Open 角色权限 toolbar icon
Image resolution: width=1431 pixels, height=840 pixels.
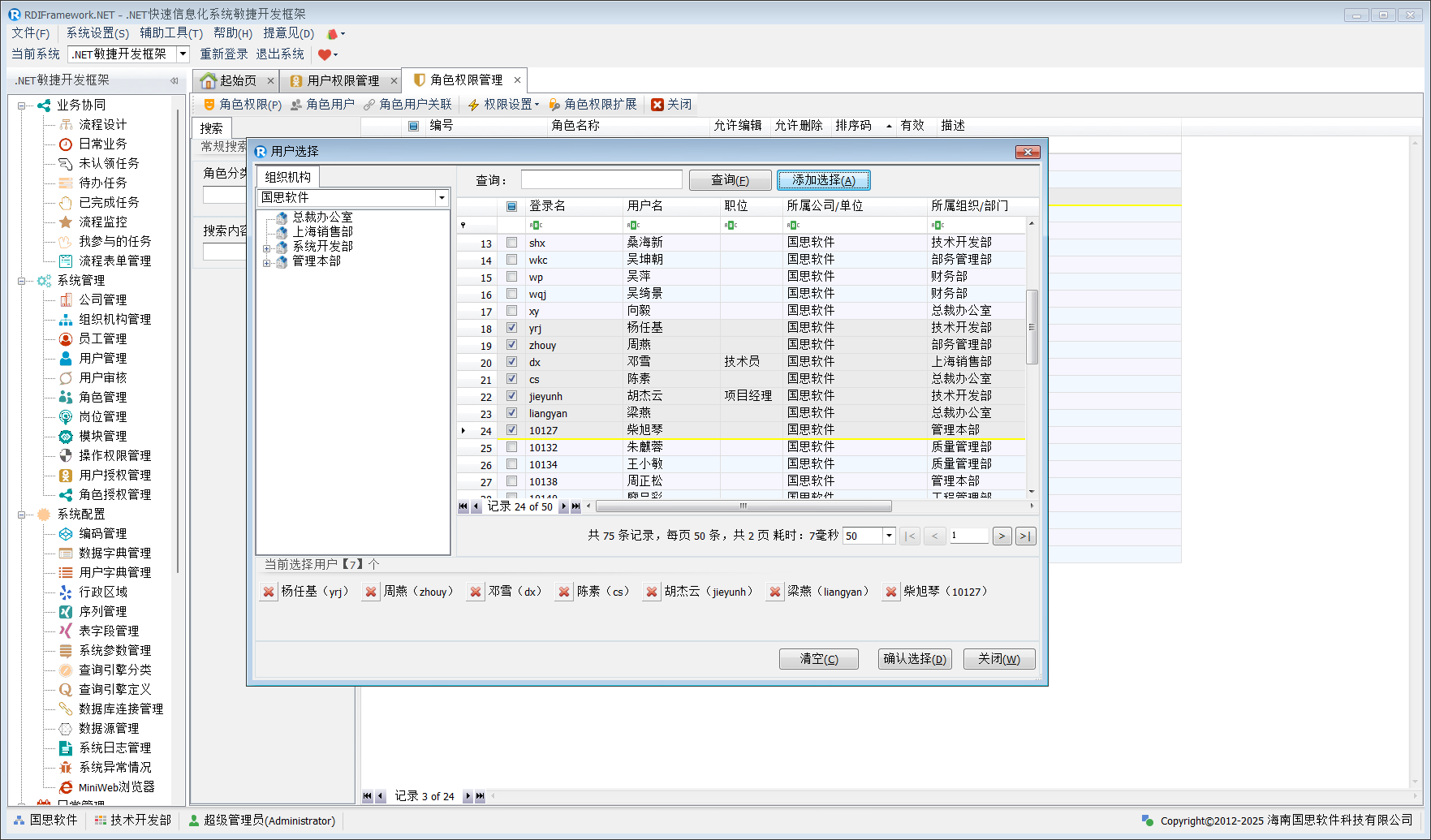(209, 105)
